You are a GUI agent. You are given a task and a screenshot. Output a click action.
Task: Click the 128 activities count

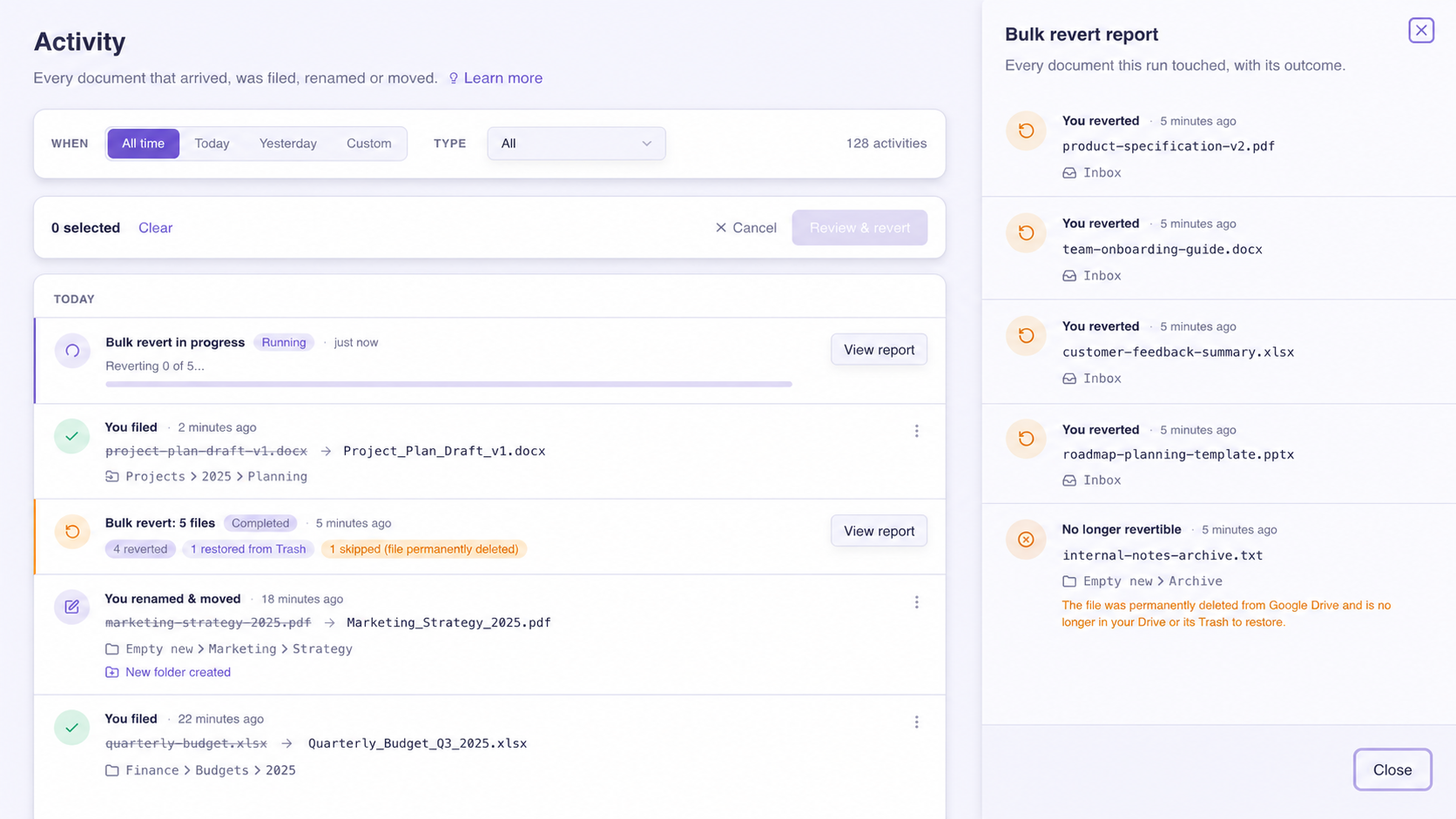886,144
